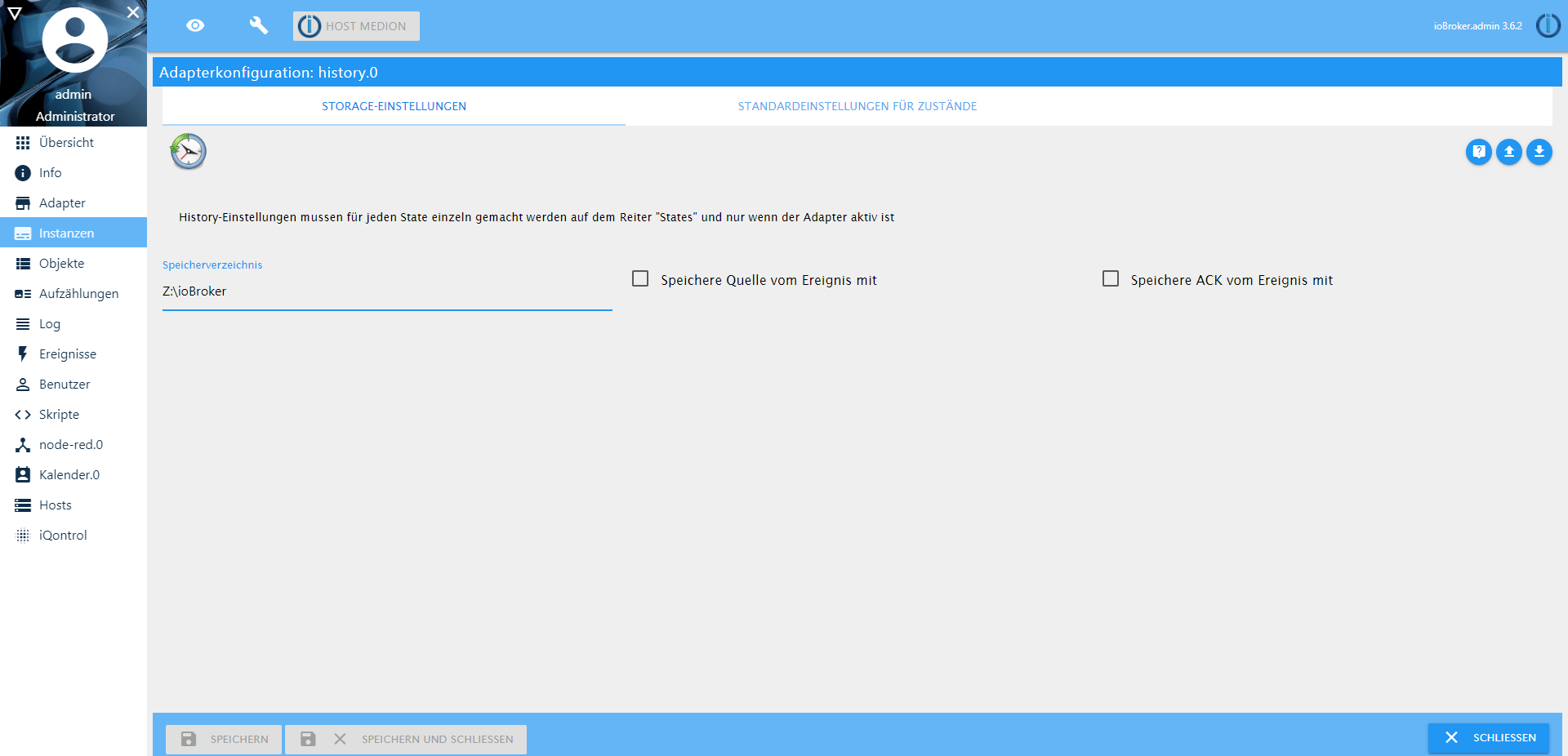Click the wrench icon in the top toolbar

click(x=259, y=25)
